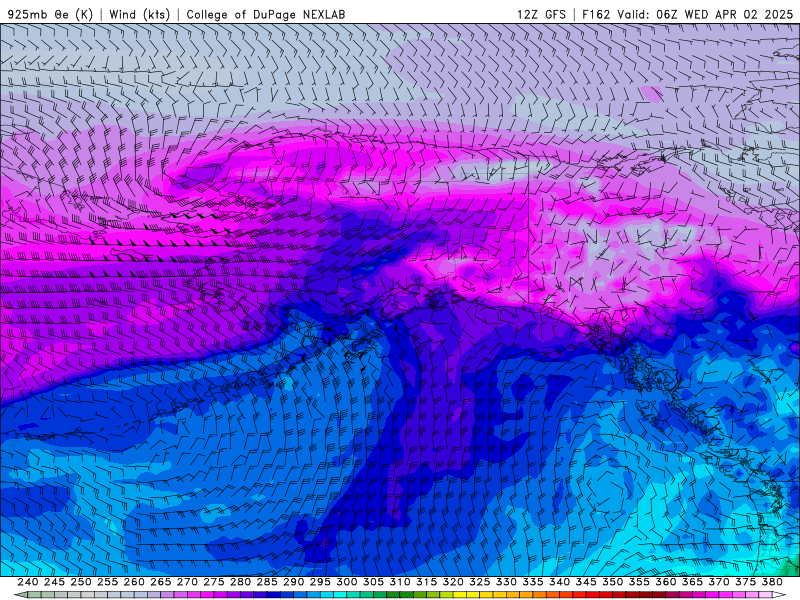Viewport: 800px width, 600px height.
Task: Click the "06Z WED APR 02 2025" valid time
Action: coord(724,14)
